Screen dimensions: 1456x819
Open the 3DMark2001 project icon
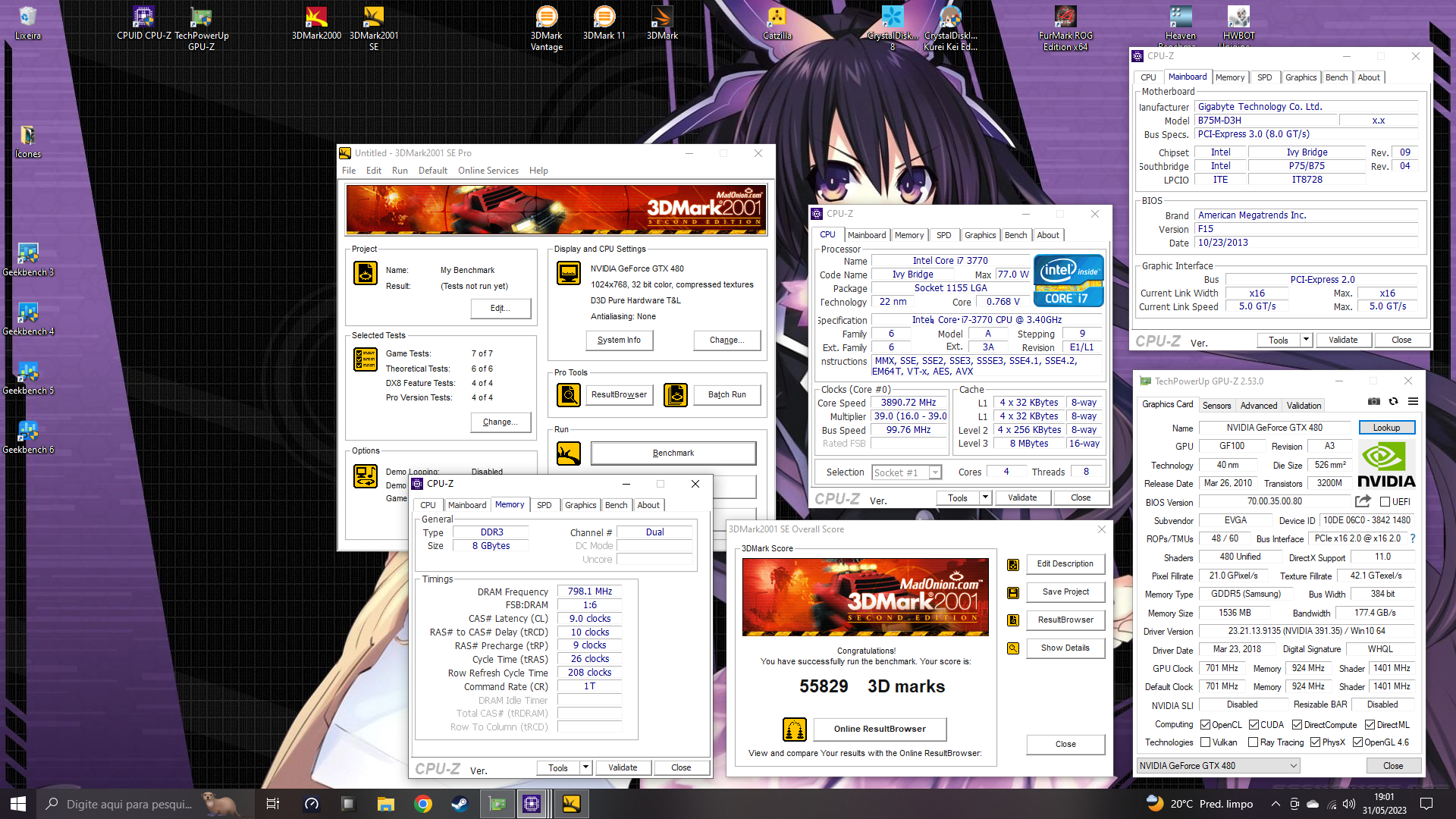(366, 273)
